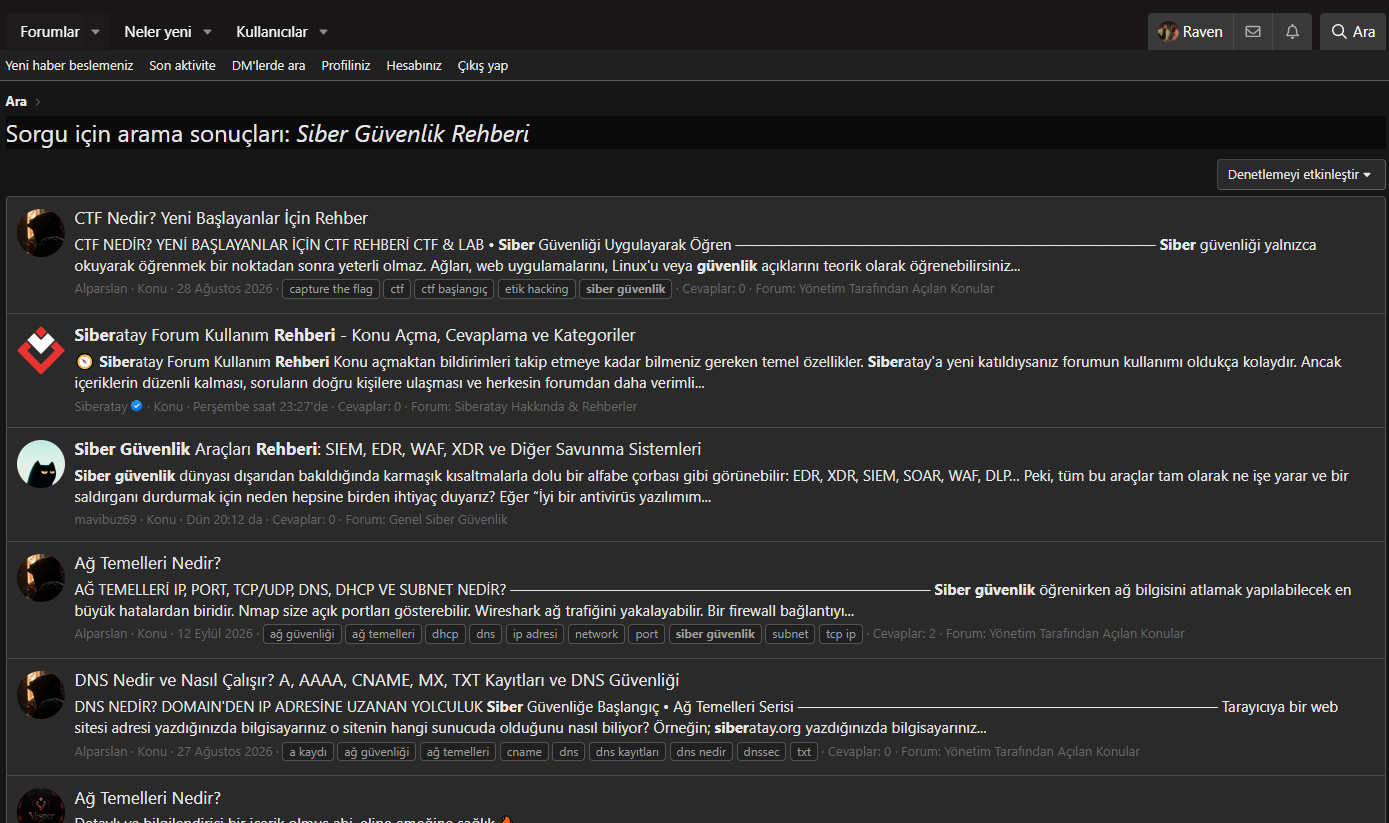Image resolution: width=1389 pixels, height=823 pixels.
Task: Select the dns kayıtları tag
Action: [627, 752]
